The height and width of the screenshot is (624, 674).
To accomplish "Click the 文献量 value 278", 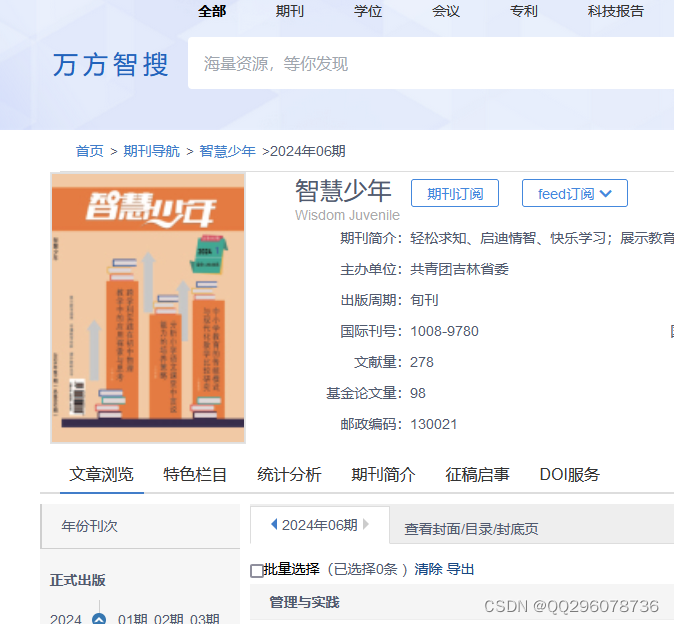I will (422, 362).
